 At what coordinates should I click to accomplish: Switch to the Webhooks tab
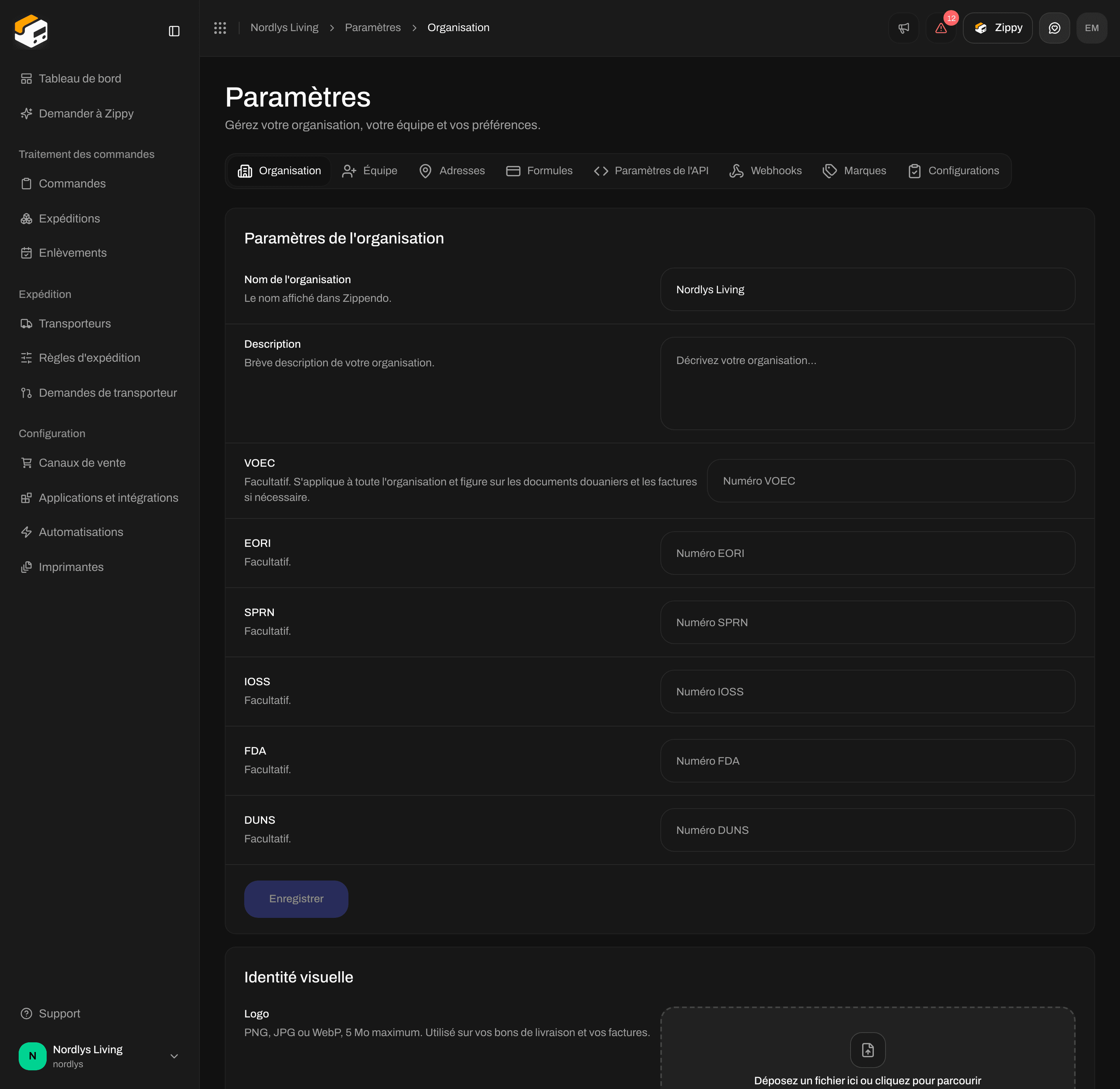point(766,171)
